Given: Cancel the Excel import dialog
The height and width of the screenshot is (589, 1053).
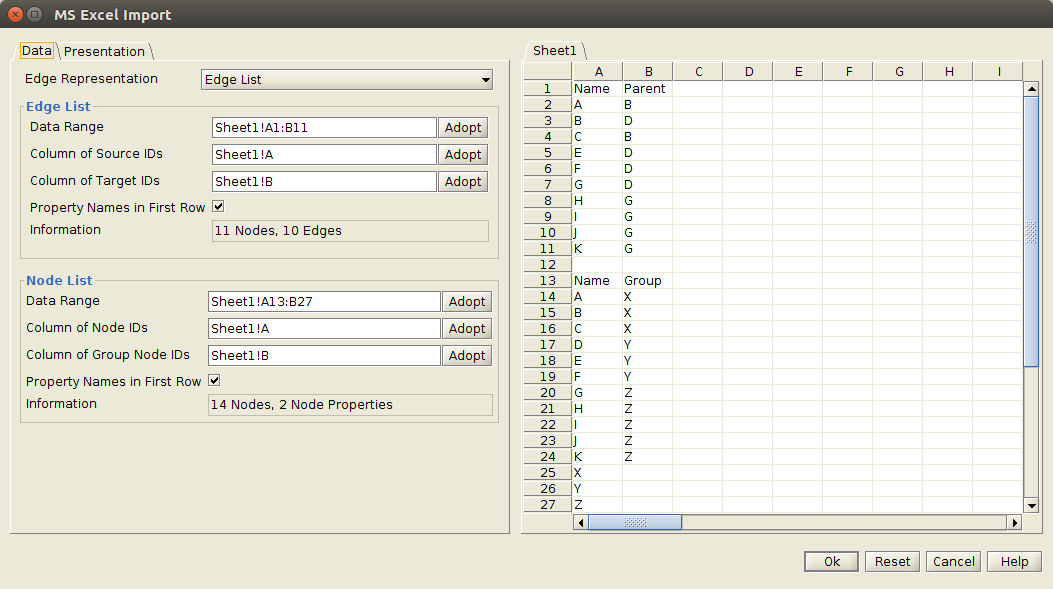Looking at the screenshot, I should 954,561.
